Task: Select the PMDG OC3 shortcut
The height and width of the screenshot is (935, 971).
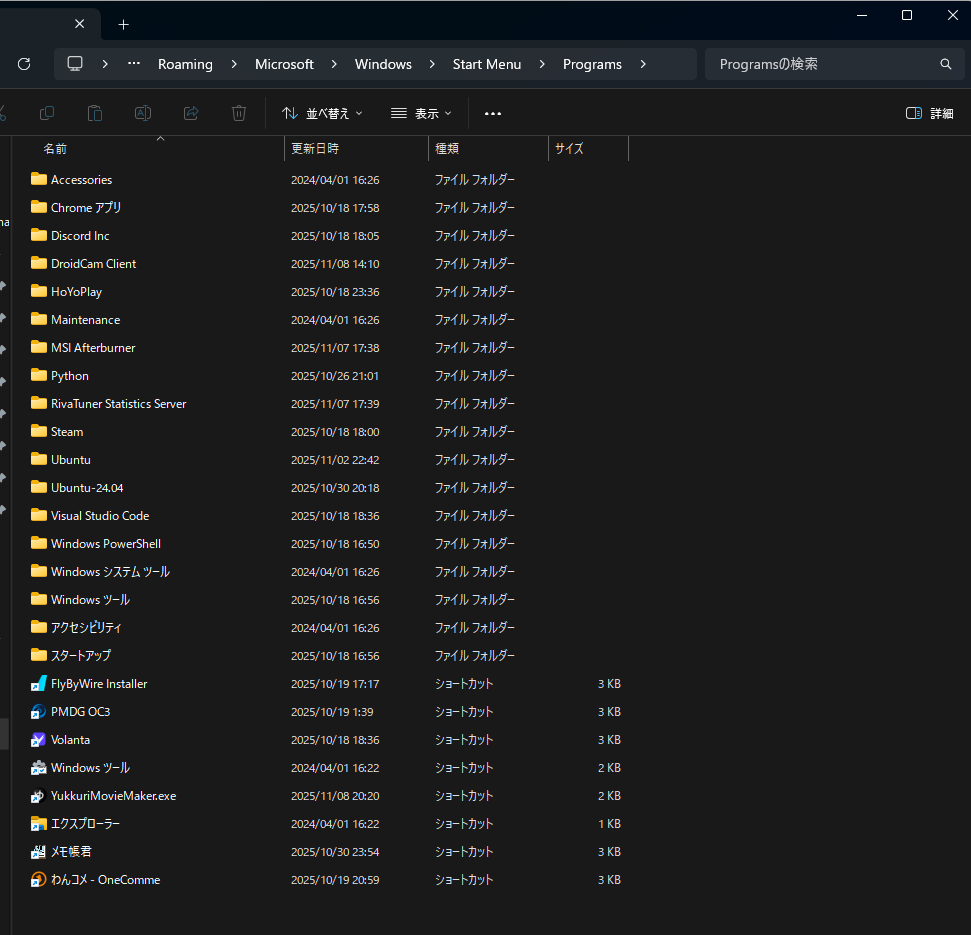Action: coord(80,712)
